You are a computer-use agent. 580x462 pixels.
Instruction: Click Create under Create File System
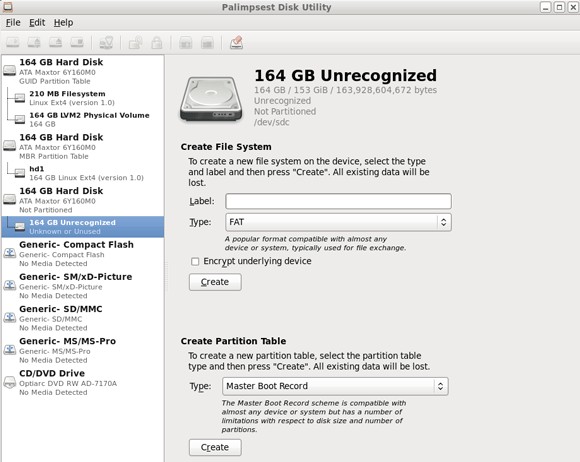coord(215,282)
